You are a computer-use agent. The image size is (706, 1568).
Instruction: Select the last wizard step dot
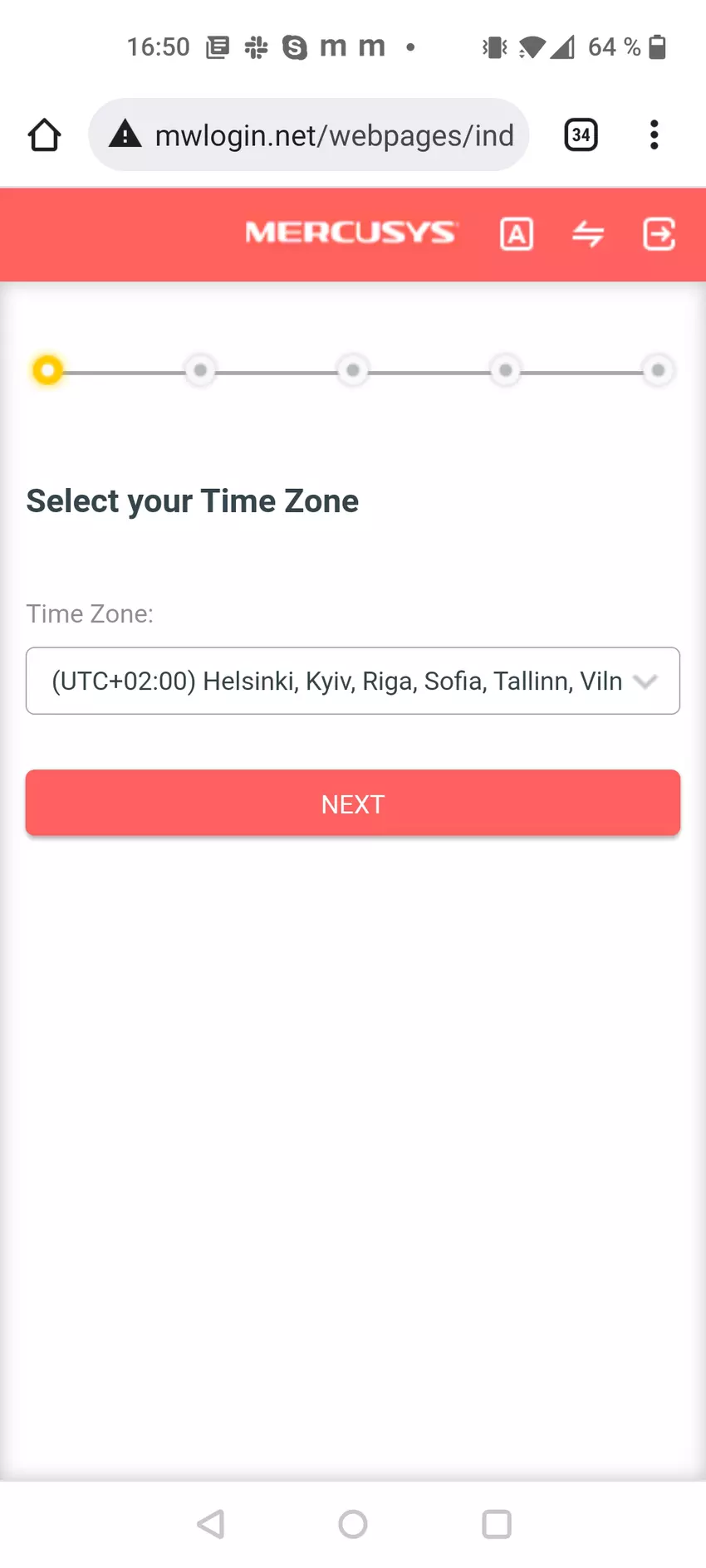coord(658,369)
